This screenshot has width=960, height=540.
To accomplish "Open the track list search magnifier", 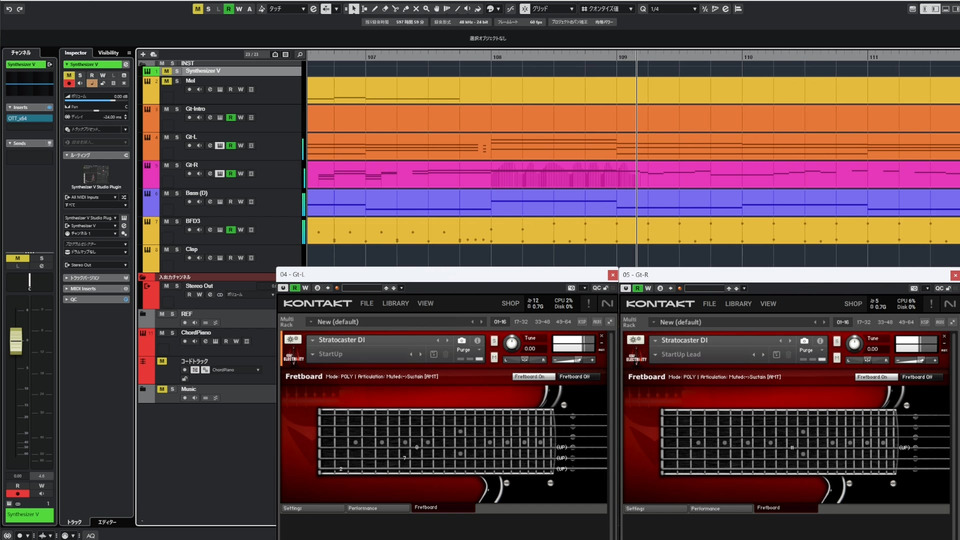I will [x=299, y=54].
